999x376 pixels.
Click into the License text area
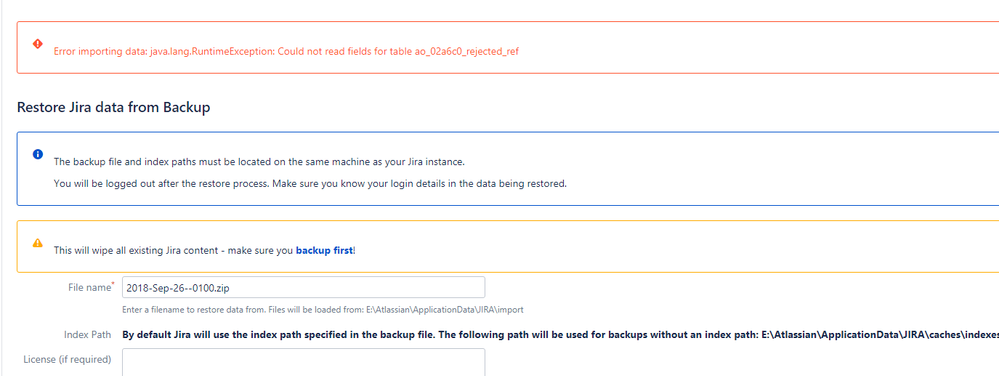tap(303, 362)
